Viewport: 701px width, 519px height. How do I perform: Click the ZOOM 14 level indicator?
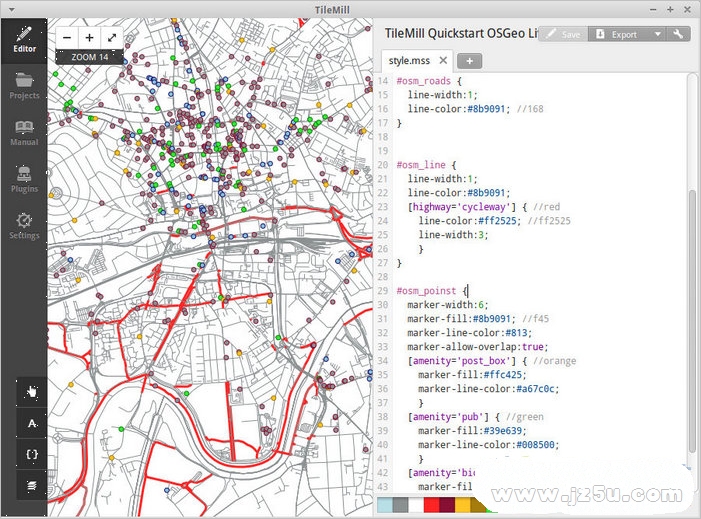pos(89,57)
